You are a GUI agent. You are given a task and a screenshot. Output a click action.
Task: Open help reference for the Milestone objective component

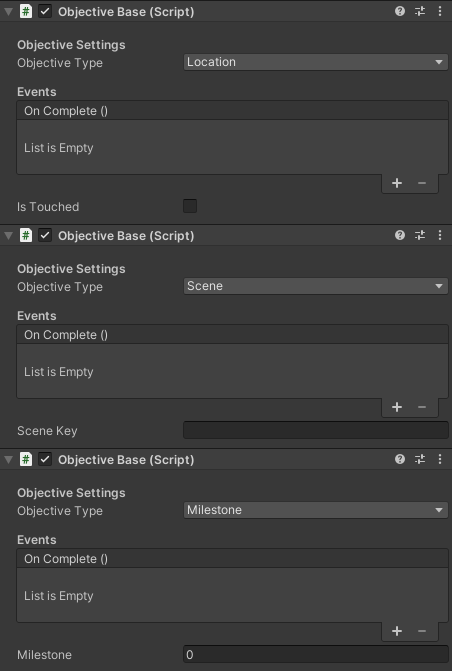[400, 459]
